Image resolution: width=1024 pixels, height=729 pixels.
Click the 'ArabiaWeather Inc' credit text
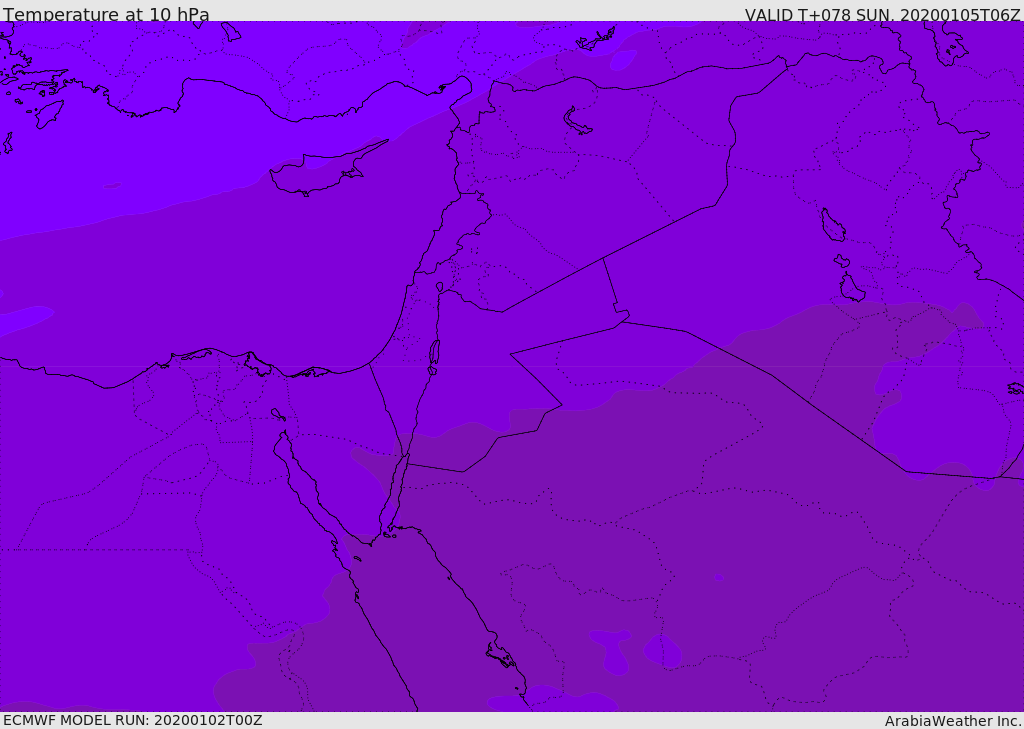(952, 721)
